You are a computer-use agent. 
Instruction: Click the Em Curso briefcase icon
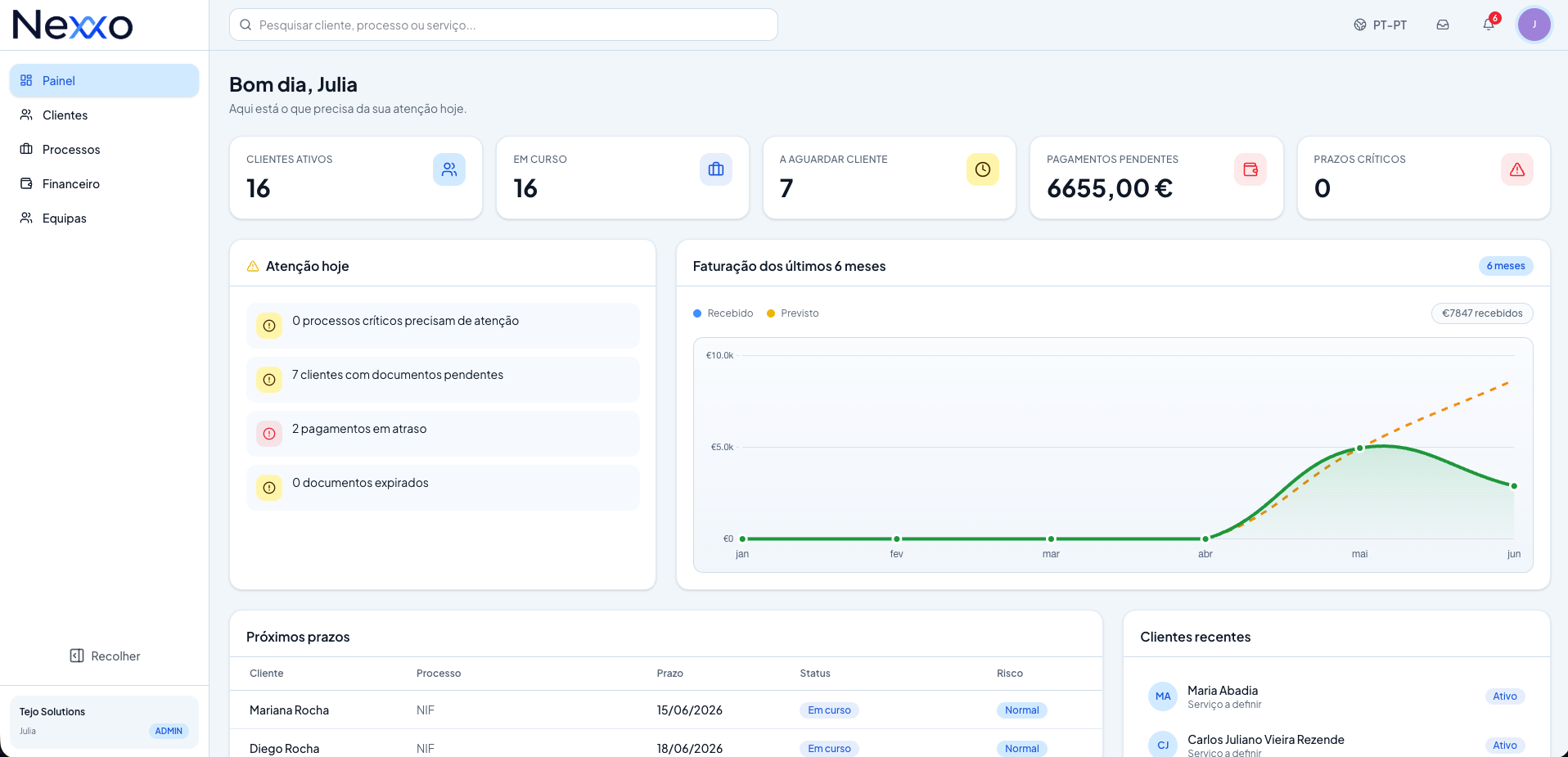point(716,169)
